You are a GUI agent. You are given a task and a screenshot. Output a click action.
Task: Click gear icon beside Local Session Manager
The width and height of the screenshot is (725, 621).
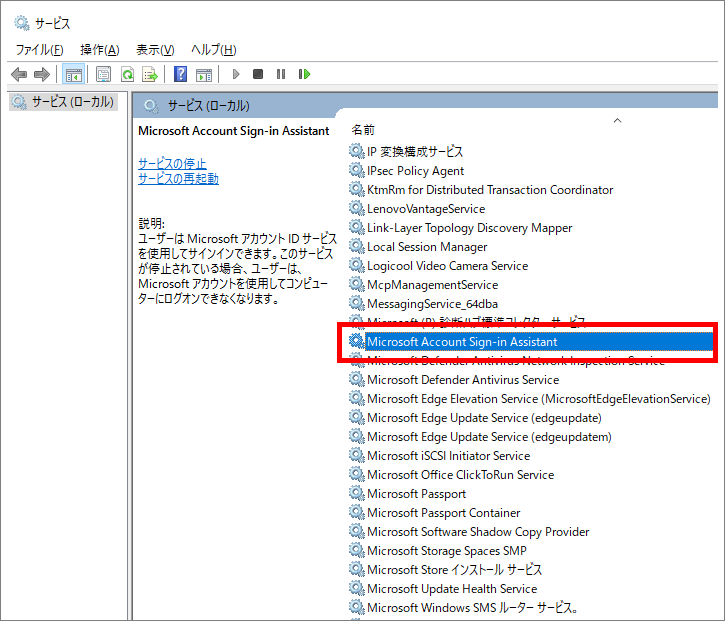356,246
